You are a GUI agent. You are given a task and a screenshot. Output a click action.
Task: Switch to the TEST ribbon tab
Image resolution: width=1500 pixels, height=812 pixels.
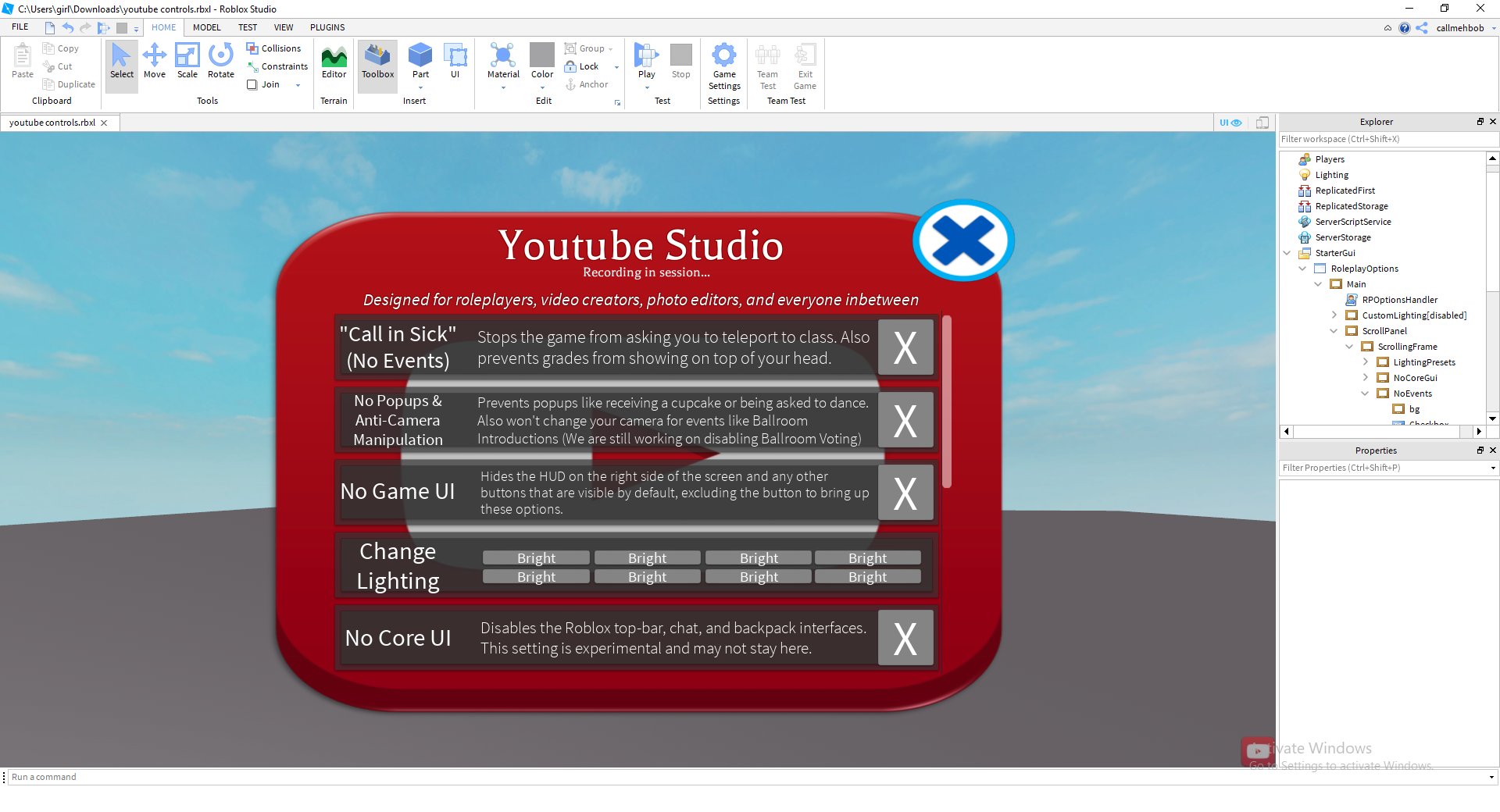coord(248,27)
